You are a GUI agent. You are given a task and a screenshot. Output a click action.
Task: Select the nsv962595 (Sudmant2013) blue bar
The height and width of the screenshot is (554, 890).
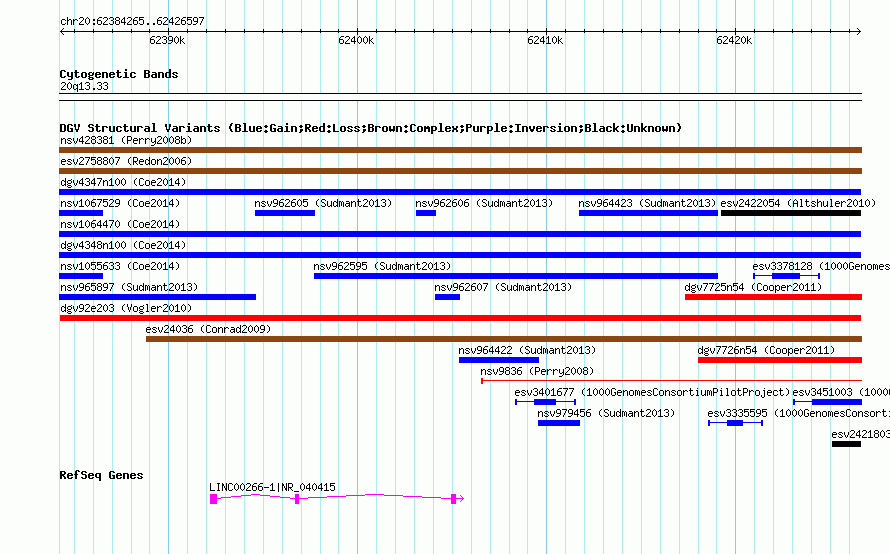point(516,276)
